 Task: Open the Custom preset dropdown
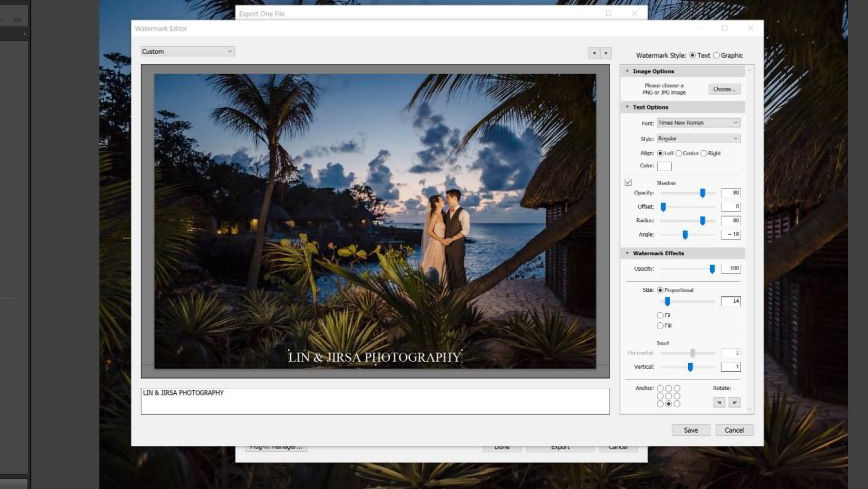tap(187, 52)
